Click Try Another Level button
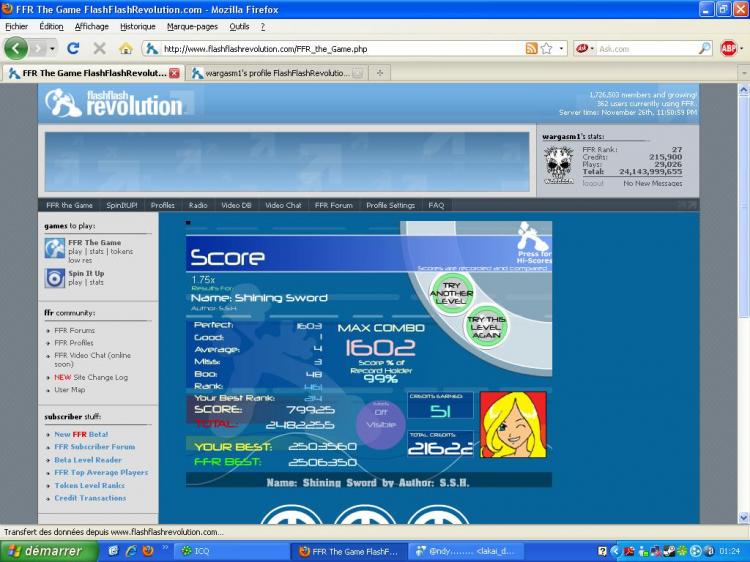The image size is (750, 562). [451, 291]
